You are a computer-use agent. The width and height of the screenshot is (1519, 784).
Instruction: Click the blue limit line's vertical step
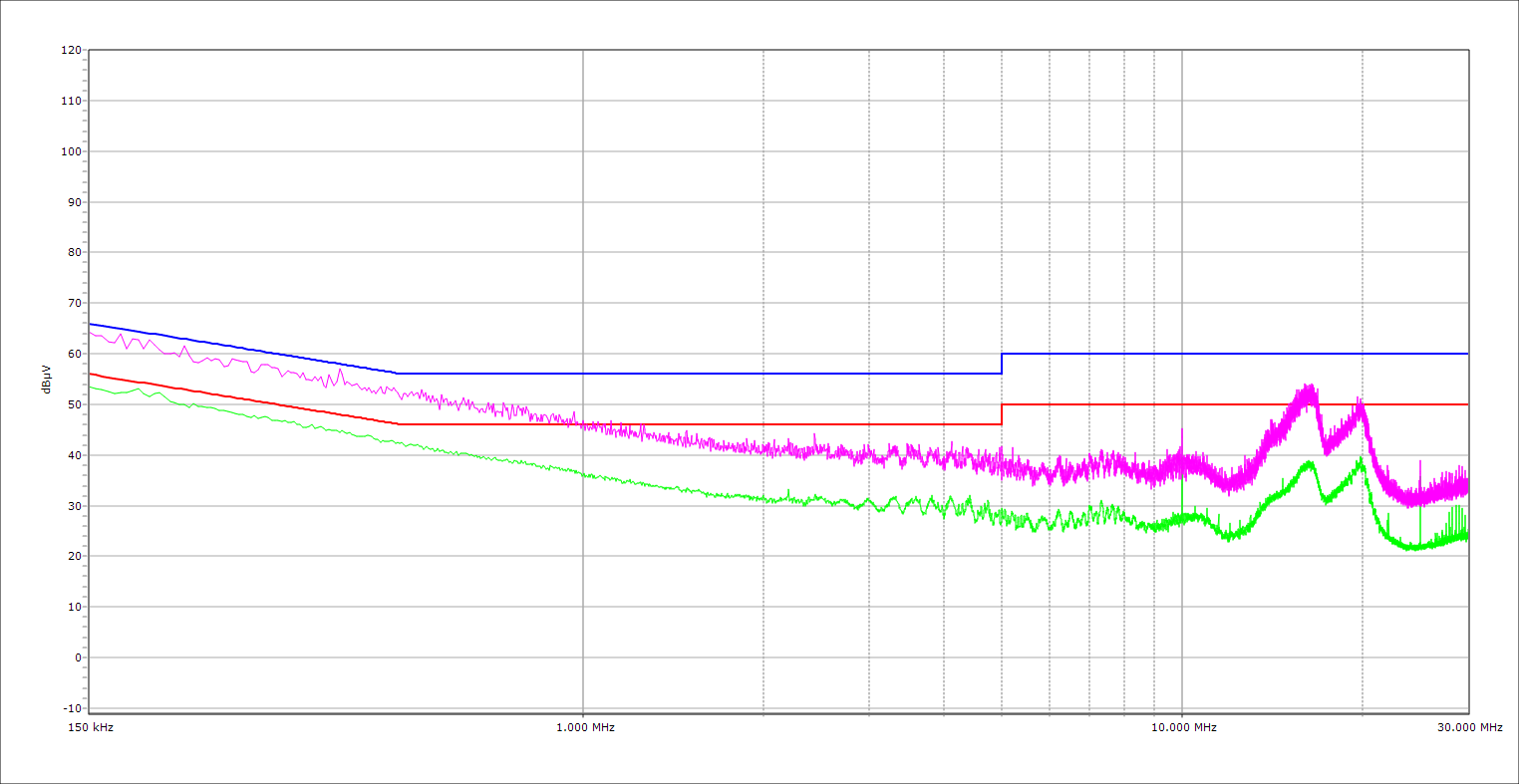pyautogui.click(x=1002, y=364)
